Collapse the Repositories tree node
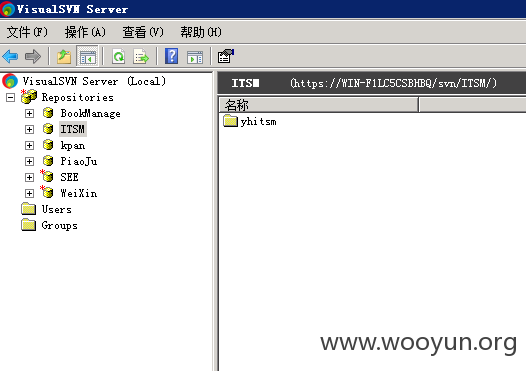 [x=10, y=98]
